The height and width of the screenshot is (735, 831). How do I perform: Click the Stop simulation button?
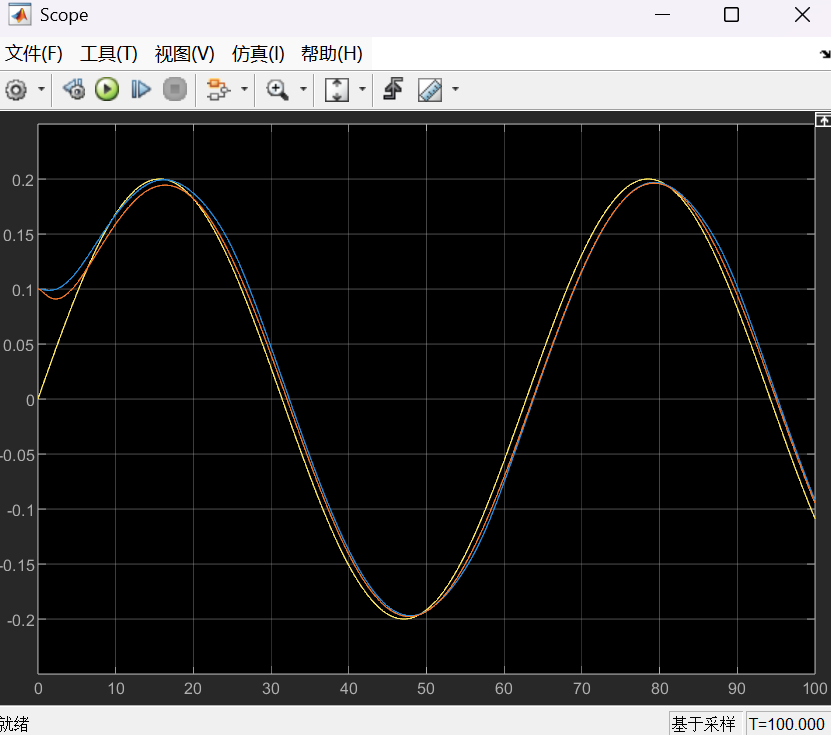pos(175,90)
